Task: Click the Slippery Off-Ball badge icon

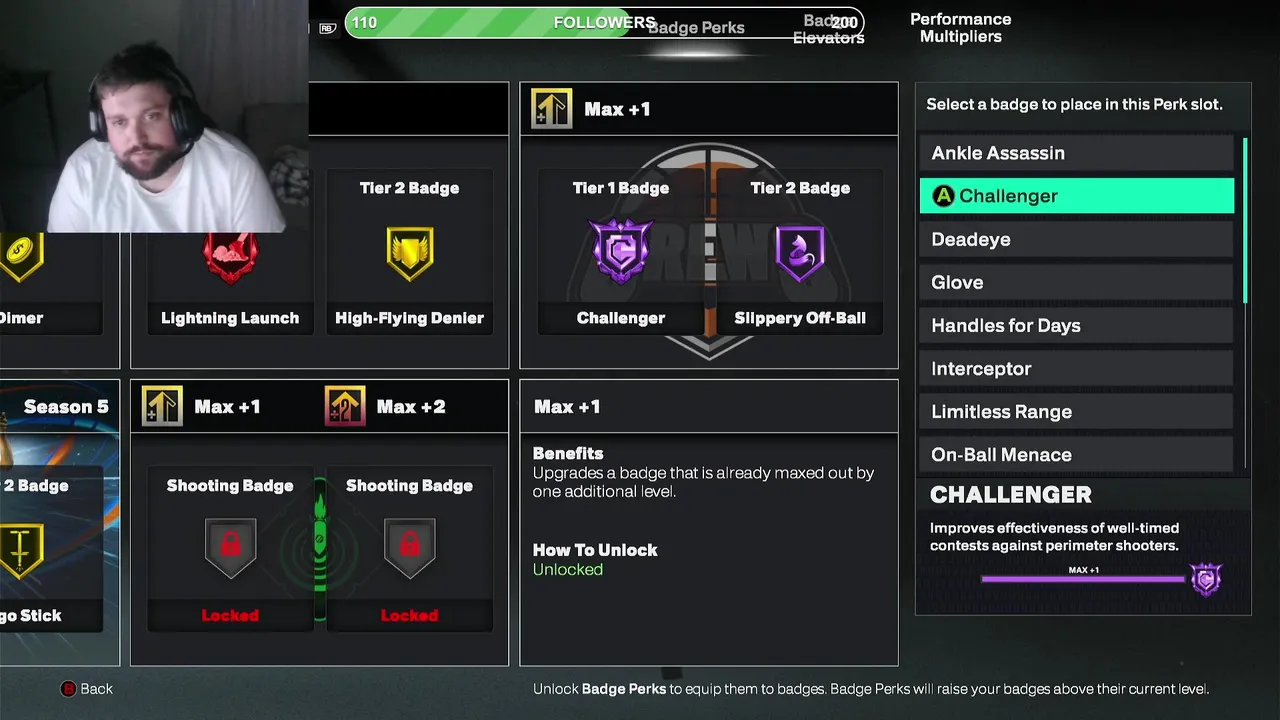Action: [x=800, y=253]
